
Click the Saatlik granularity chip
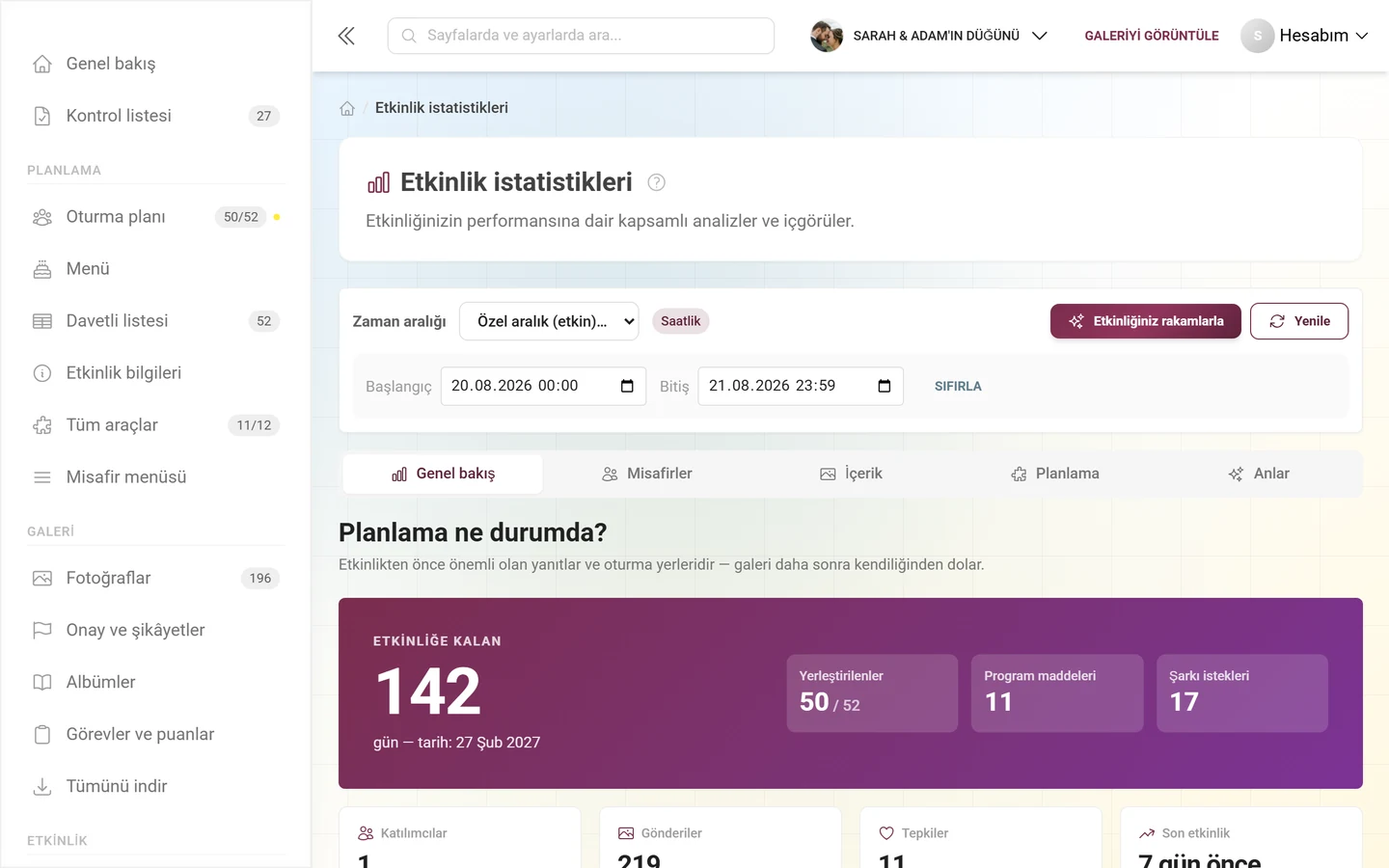[681, 321]
